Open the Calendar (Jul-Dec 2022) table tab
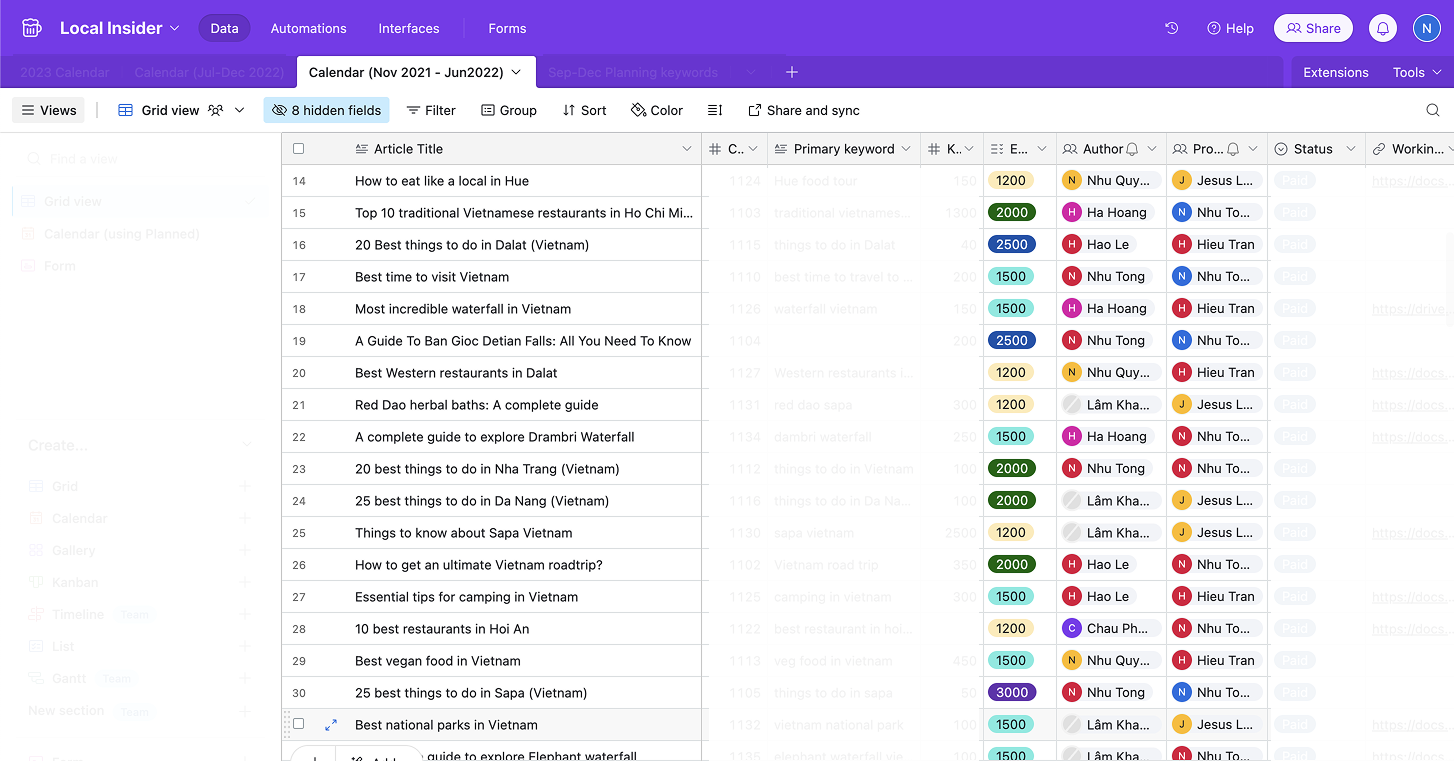The height and width of the screenshot is (761, 1454). (x=210, y=72)
